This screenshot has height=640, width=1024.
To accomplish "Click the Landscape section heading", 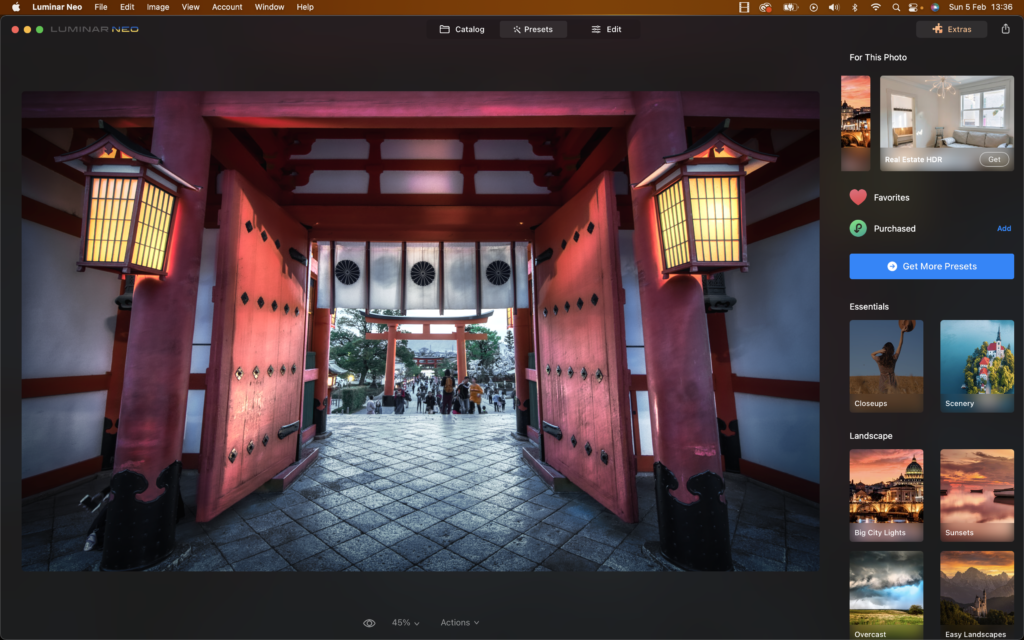I will [x=871, y=436].
